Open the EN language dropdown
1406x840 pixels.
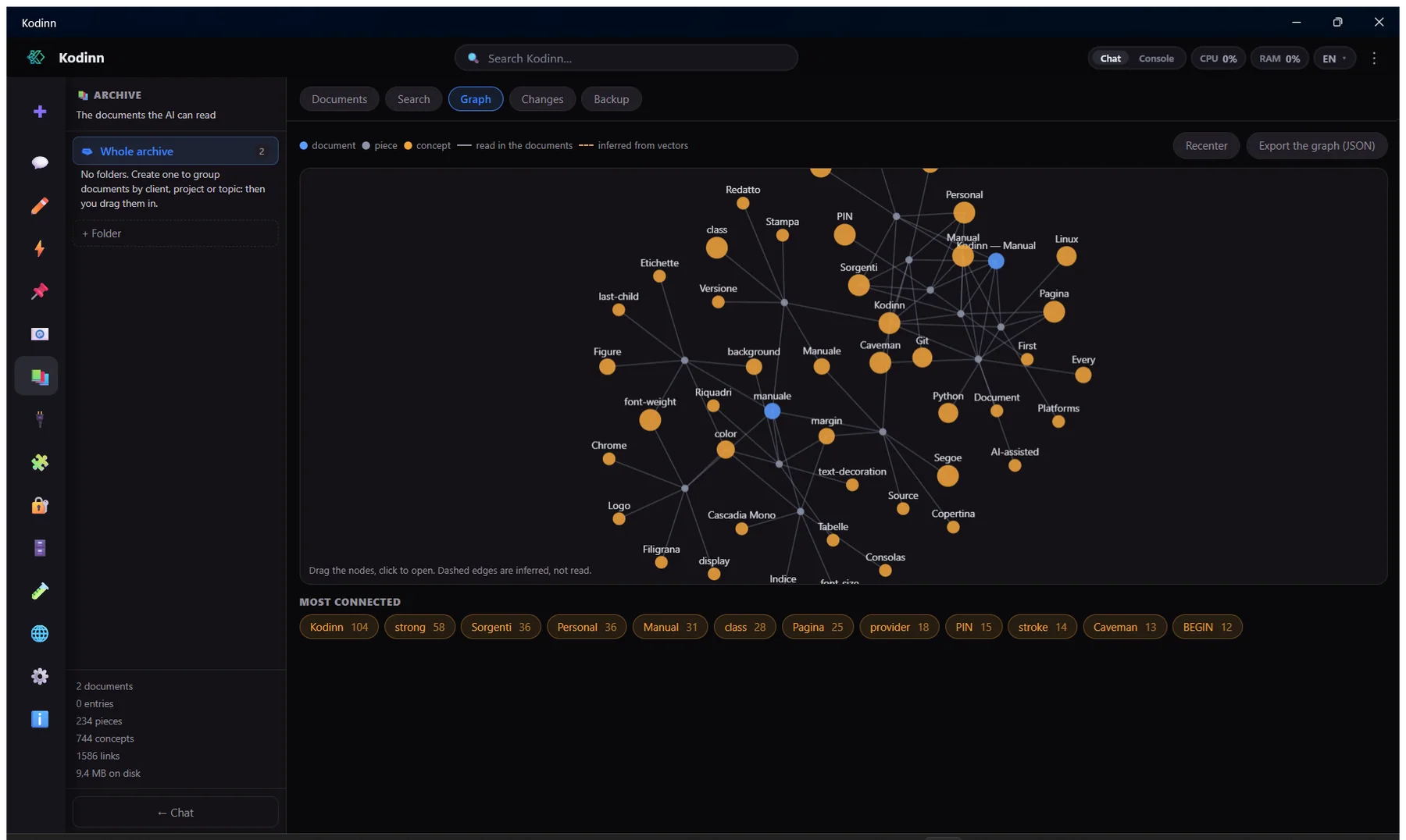1334,59
